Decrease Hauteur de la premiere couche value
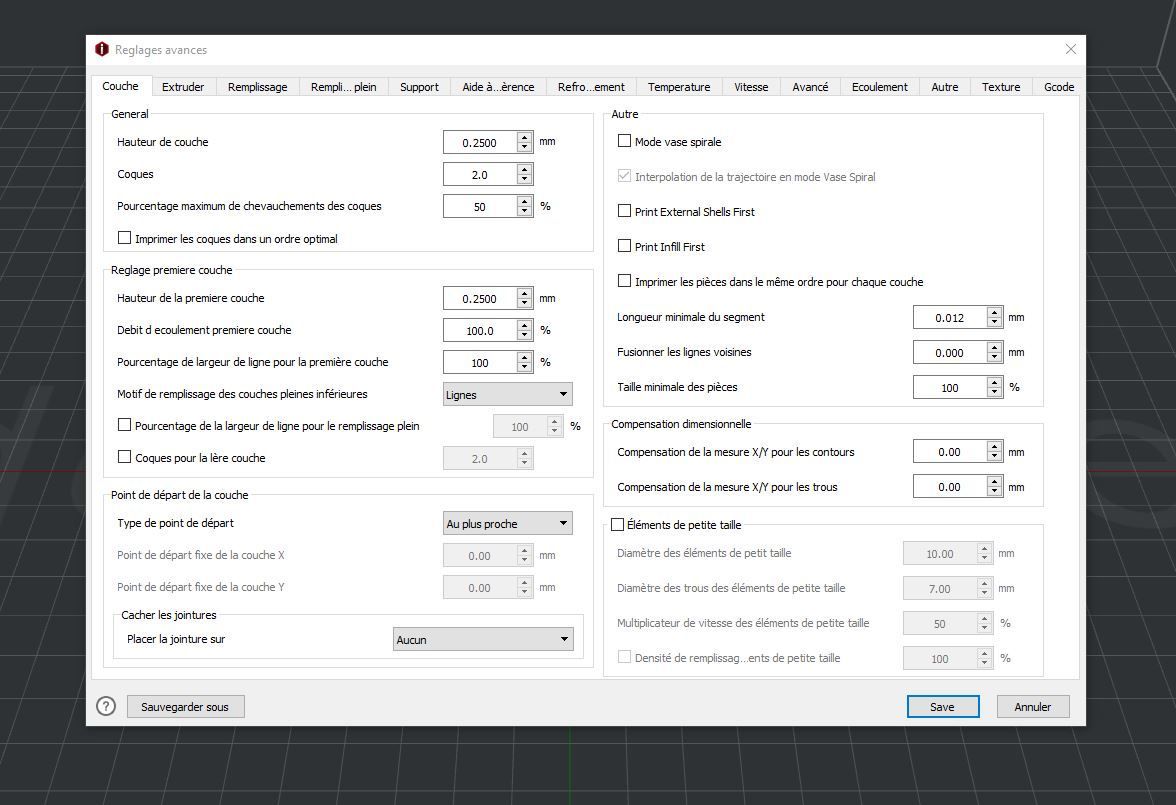Viewport: 1176px width, 805px height. [525, 303]
